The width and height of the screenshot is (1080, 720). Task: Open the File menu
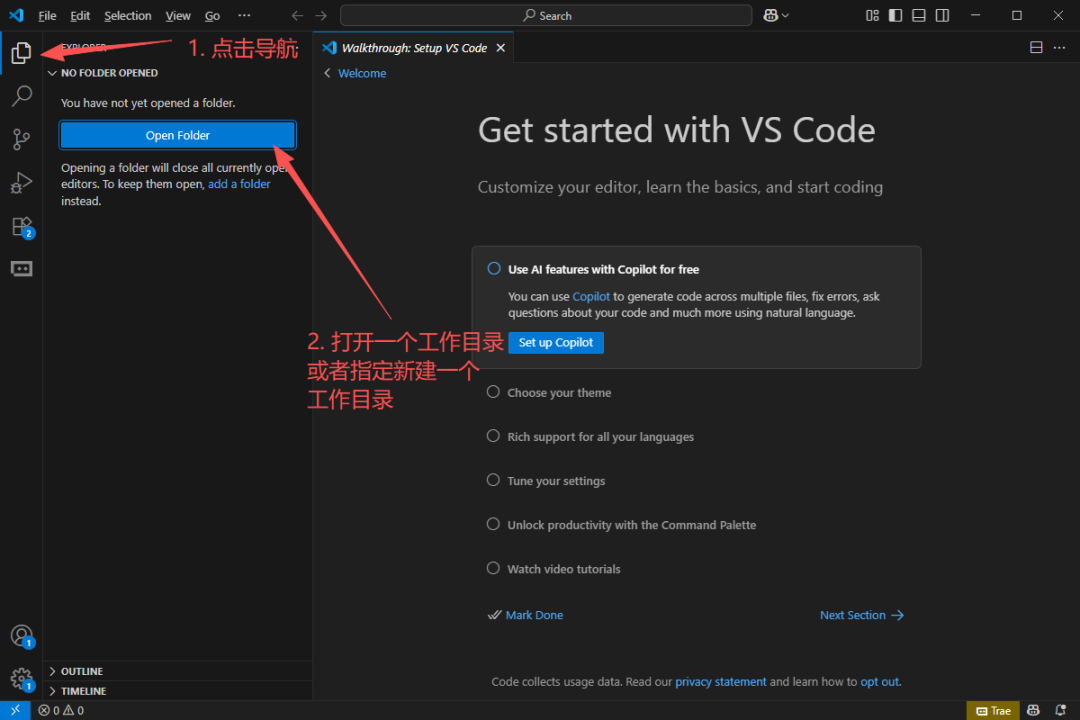click(47, 15)
